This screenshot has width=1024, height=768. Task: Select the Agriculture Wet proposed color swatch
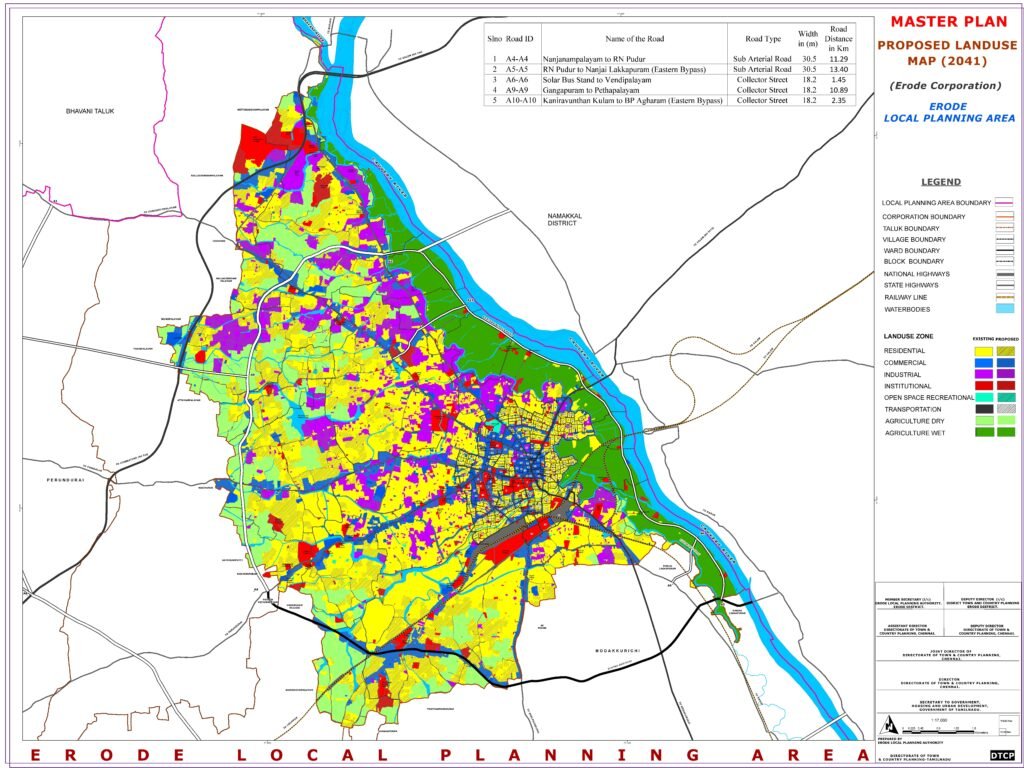pos(1005,432)
